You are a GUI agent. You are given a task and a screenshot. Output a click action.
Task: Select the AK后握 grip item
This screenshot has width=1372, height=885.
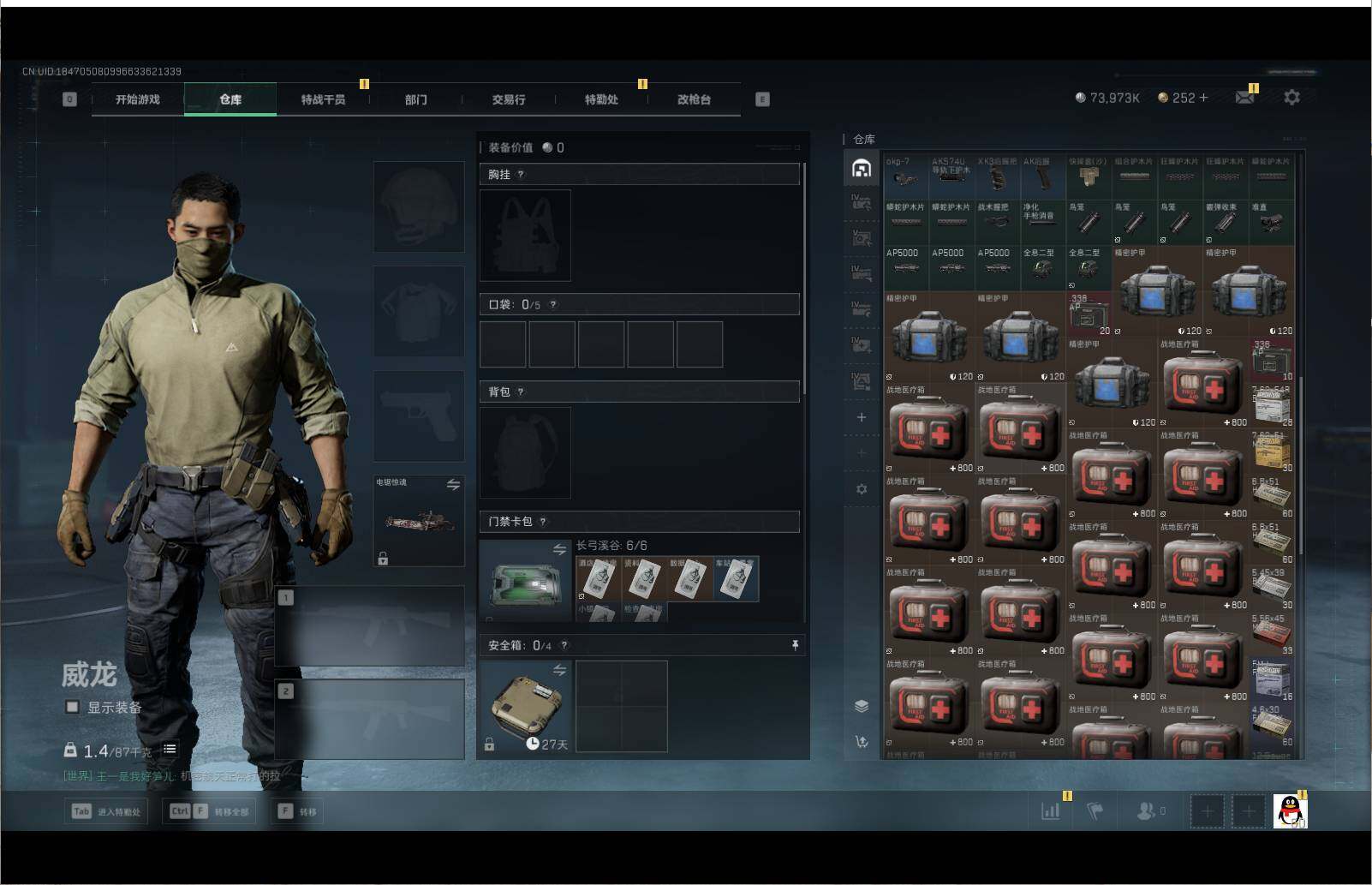point(1043,176)
